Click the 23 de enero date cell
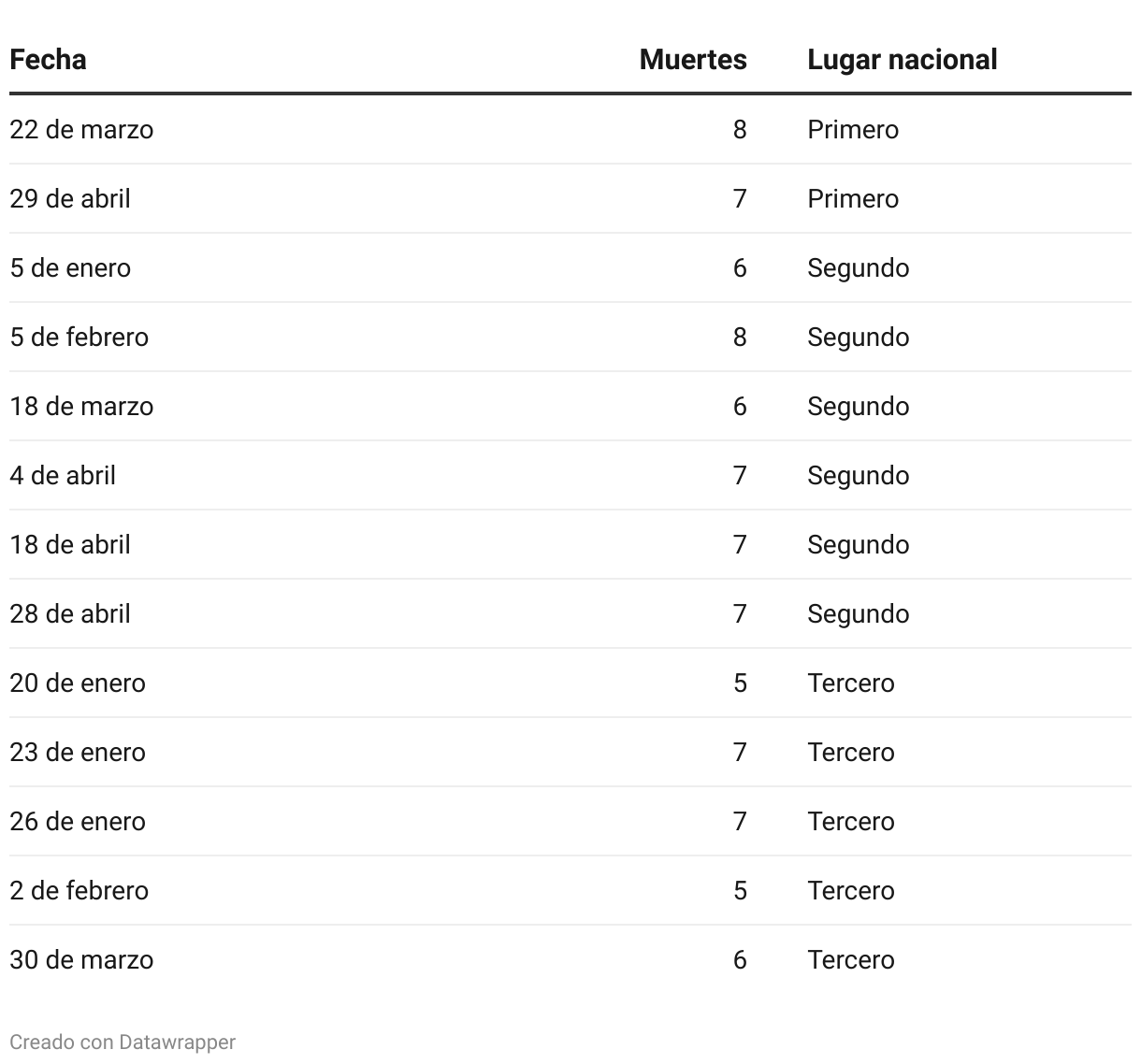This screenshot has height=1064, width=1141. (x=78, y=752)
